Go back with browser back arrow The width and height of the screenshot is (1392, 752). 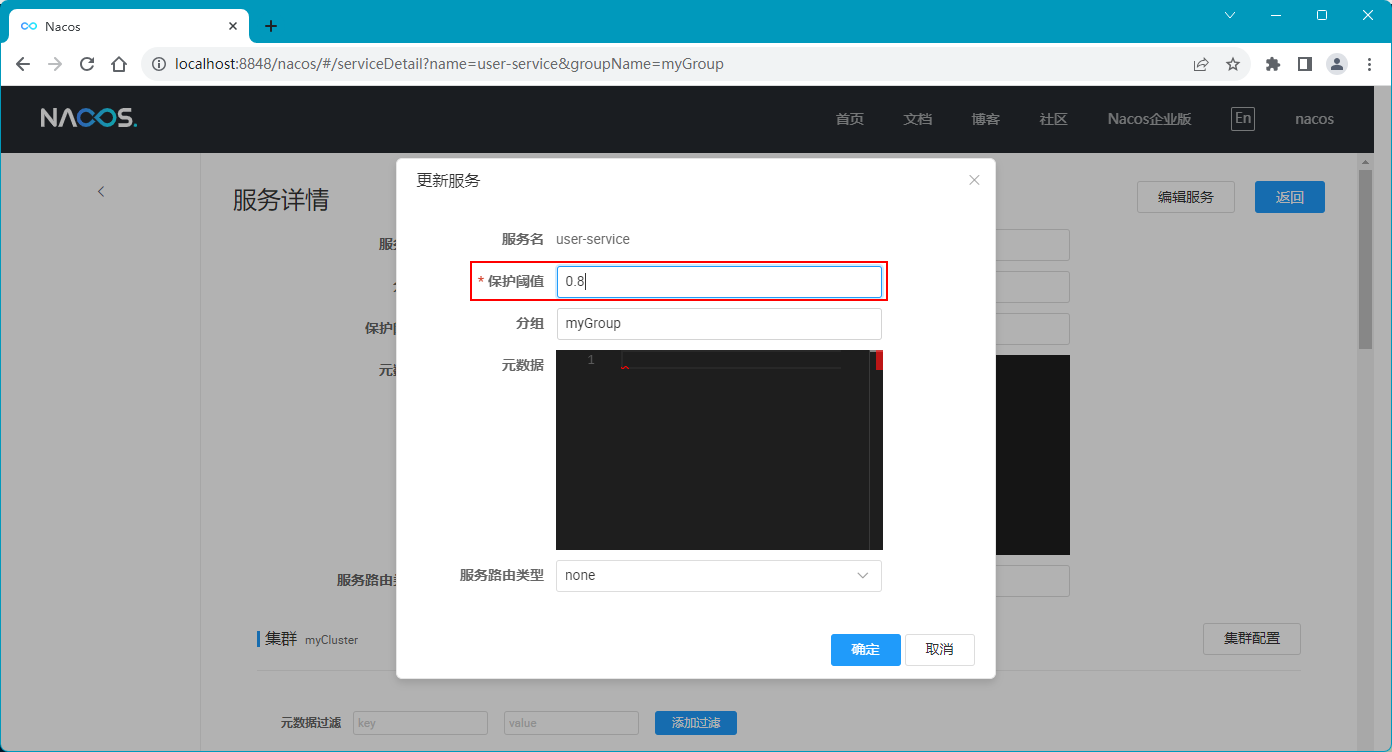(23, 64)
